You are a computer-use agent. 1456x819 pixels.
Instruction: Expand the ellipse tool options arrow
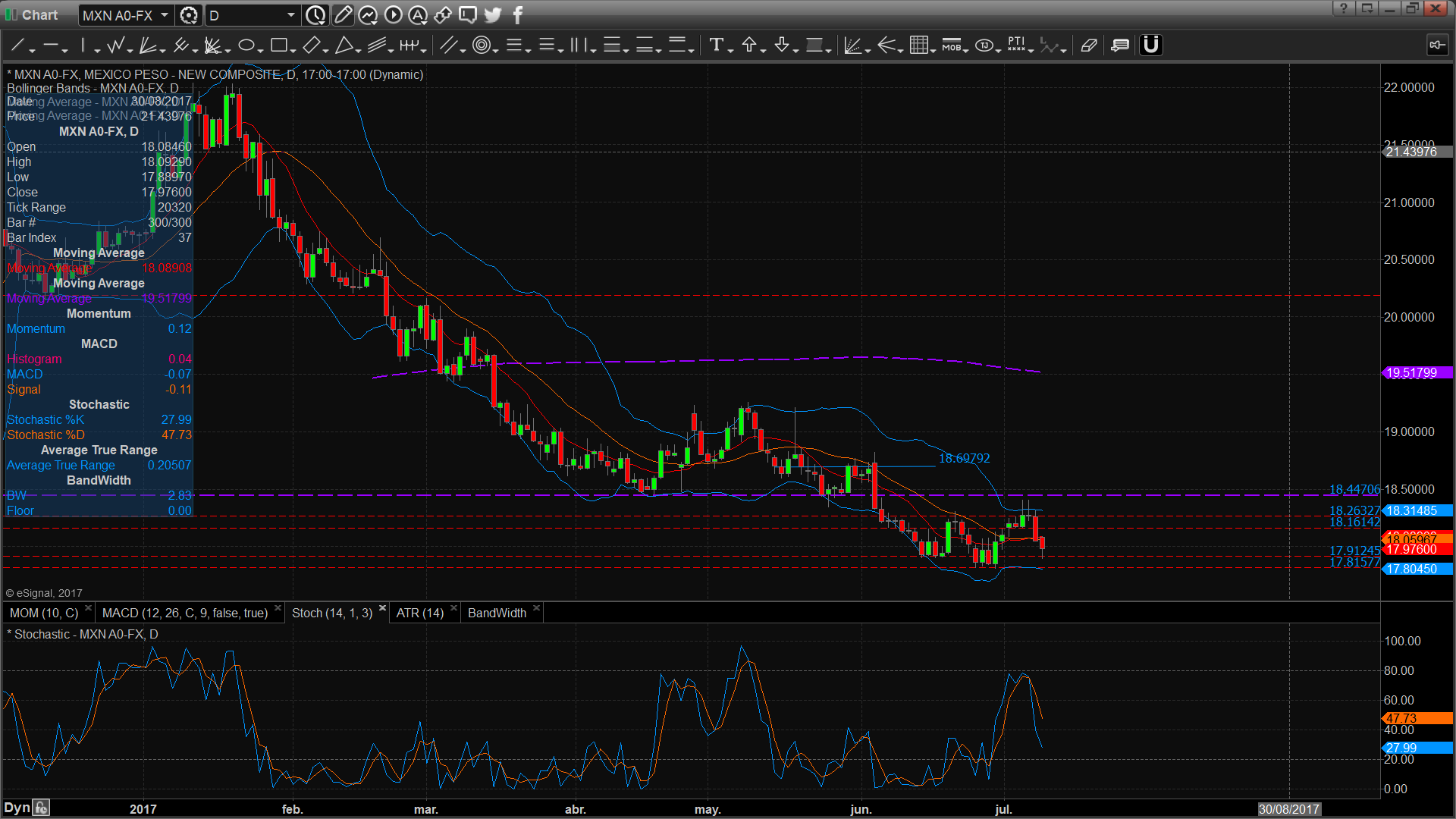[x=261, y=51]
